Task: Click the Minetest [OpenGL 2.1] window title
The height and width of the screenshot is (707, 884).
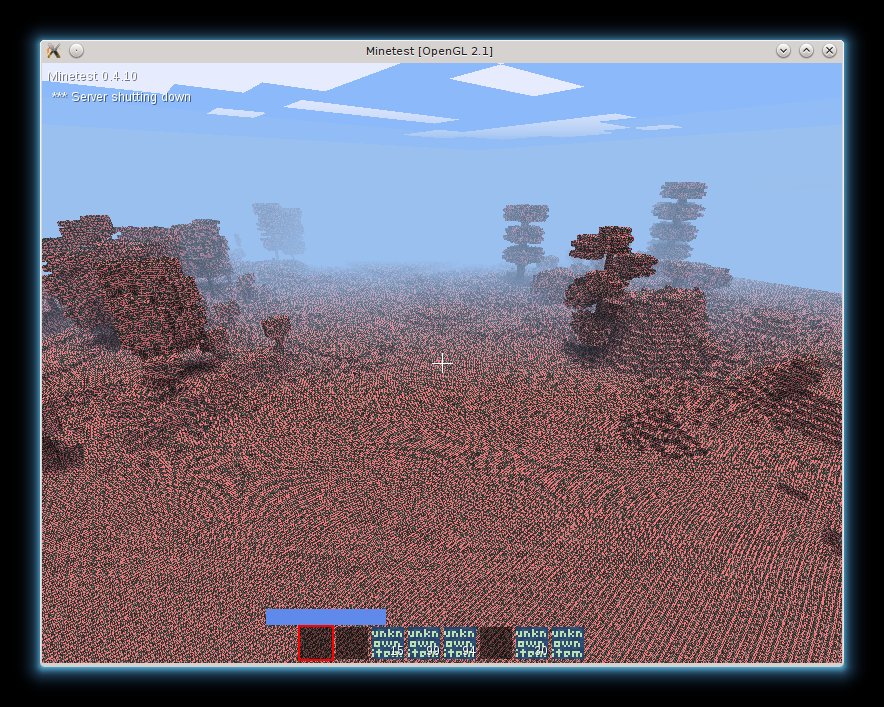Action: point(429,51)
